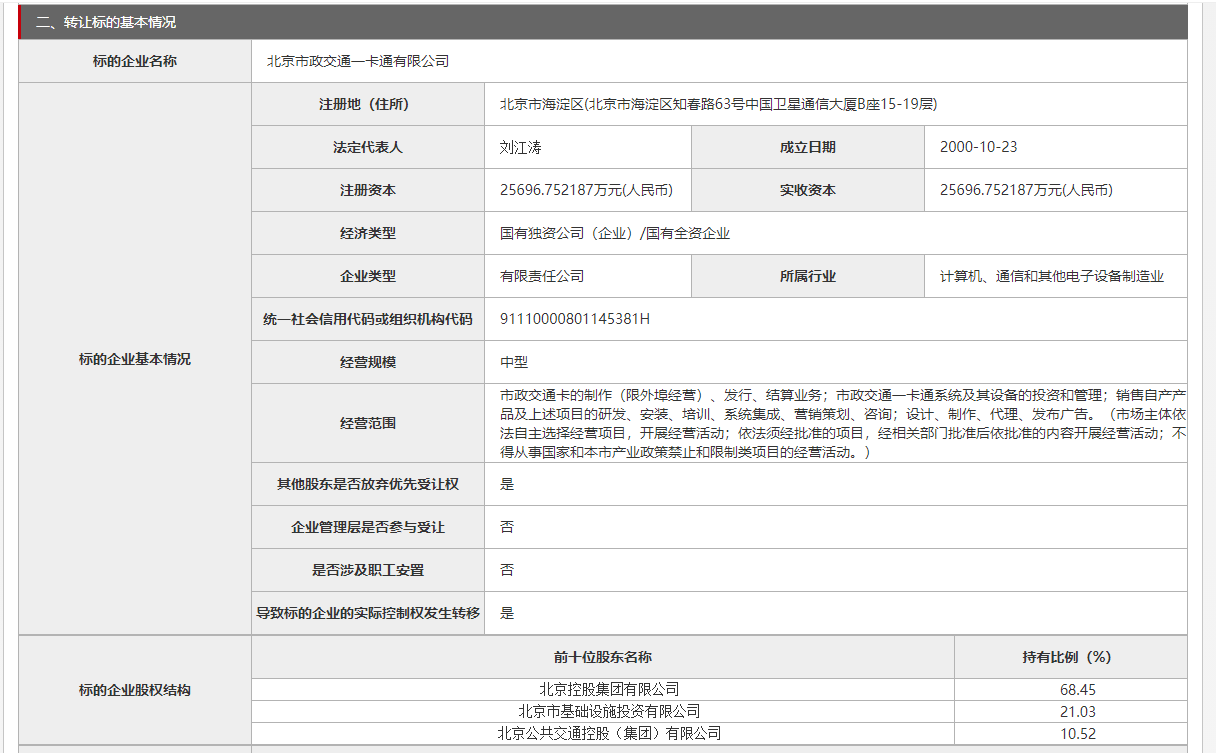Click the 法定代表人 label

(368, 147)
